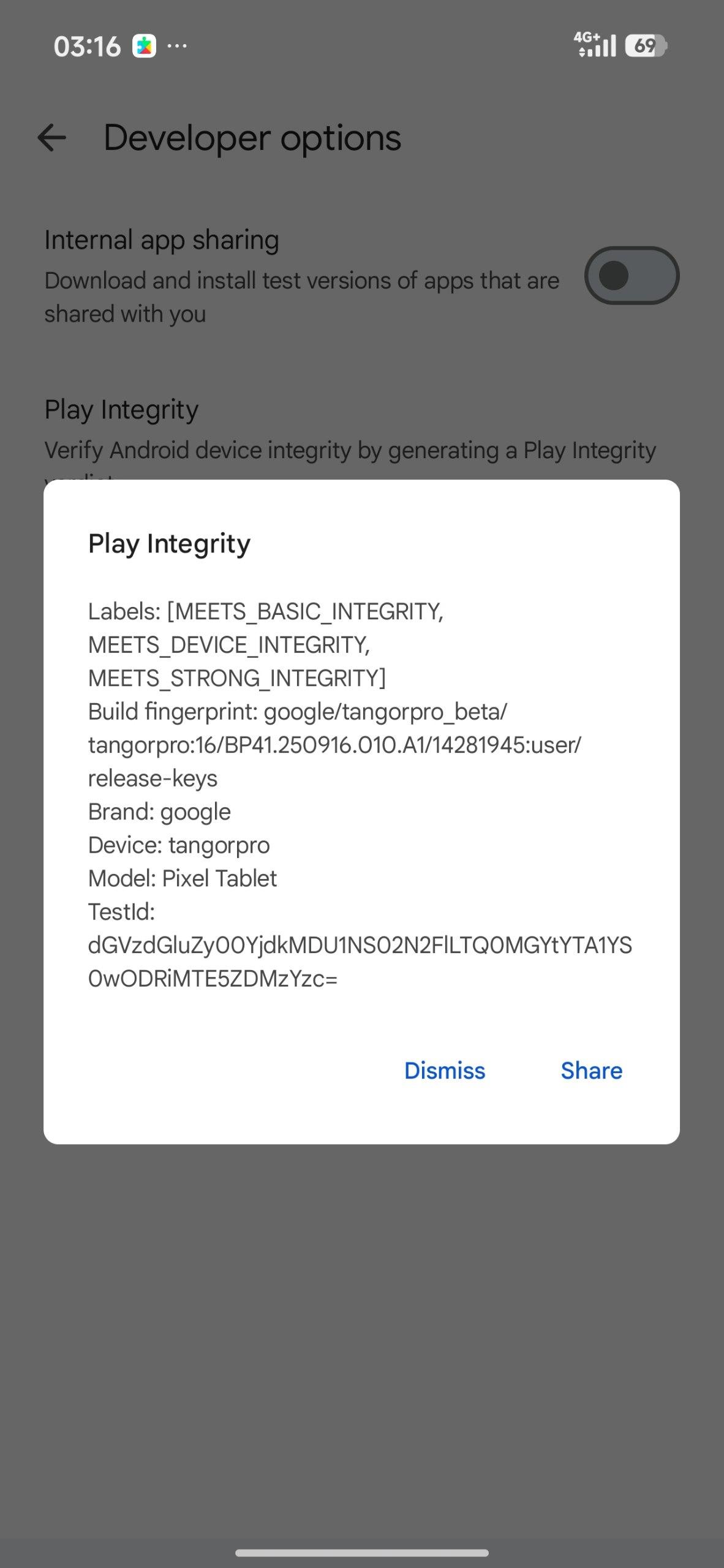The width and height of the screenshot is (724, 1568).
Task: Tap the three-dot notification overflow icon
Action: pos(177,46)
